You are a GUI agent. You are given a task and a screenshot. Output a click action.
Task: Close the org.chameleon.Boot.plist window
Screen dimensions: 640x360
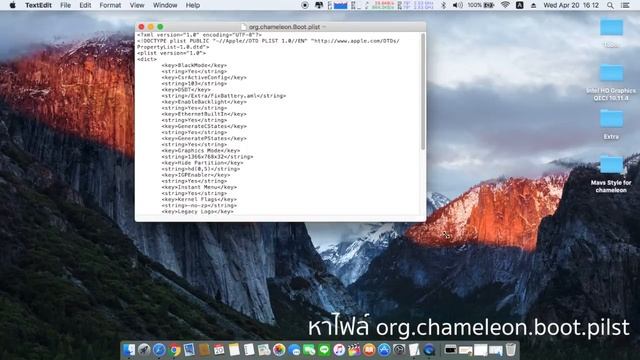[141, 27]
